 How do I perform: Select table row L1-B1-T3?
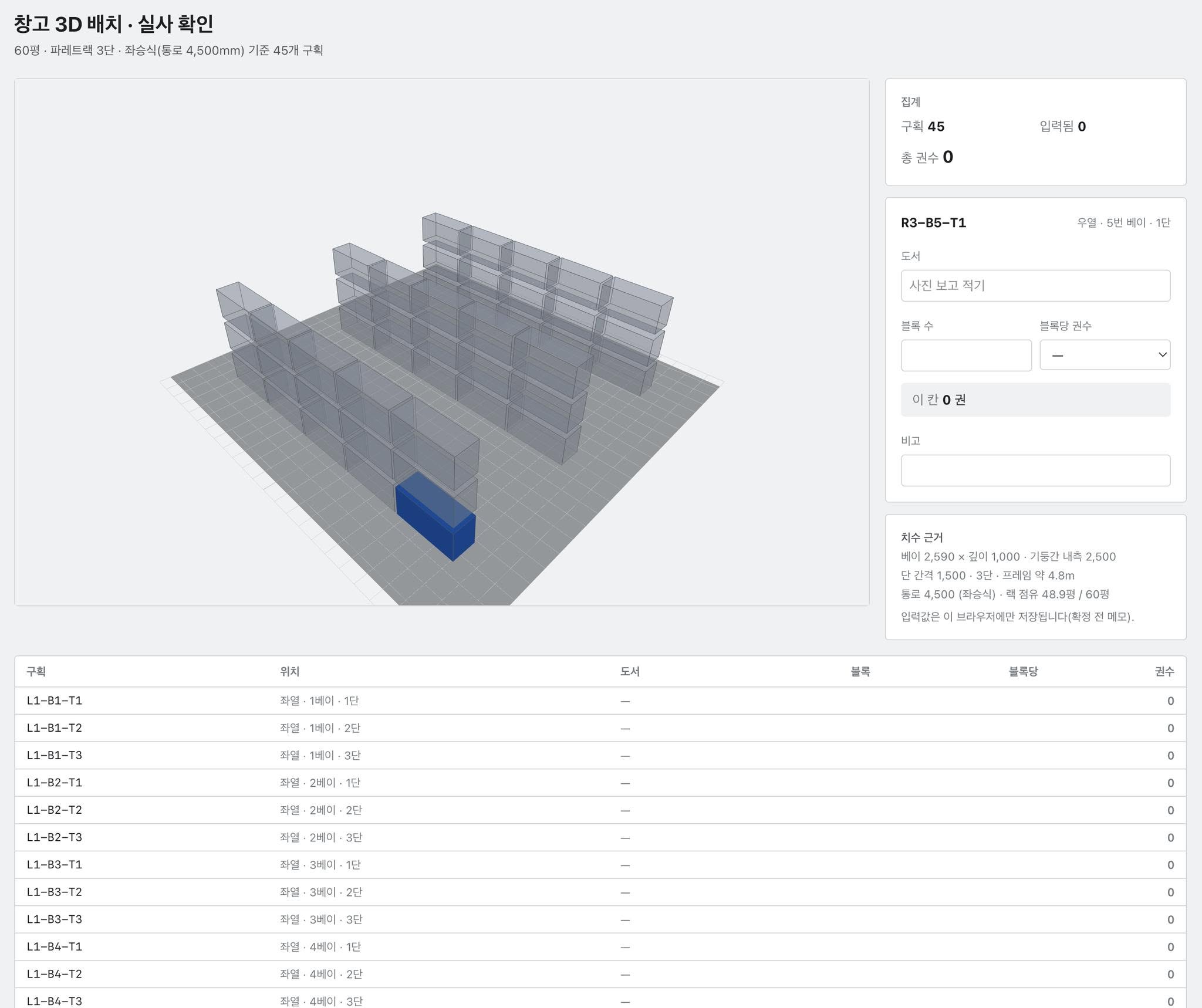click(600, 755)
